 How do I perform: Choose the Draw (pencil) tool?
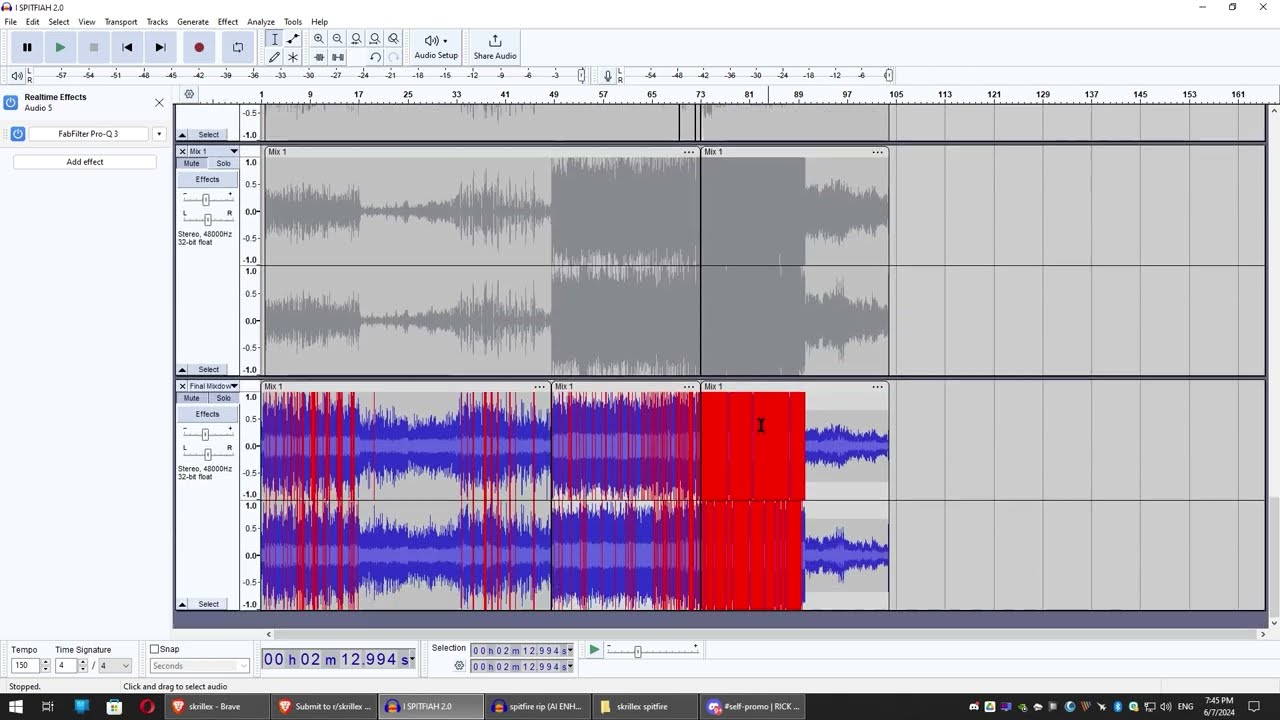click(274, 57)
